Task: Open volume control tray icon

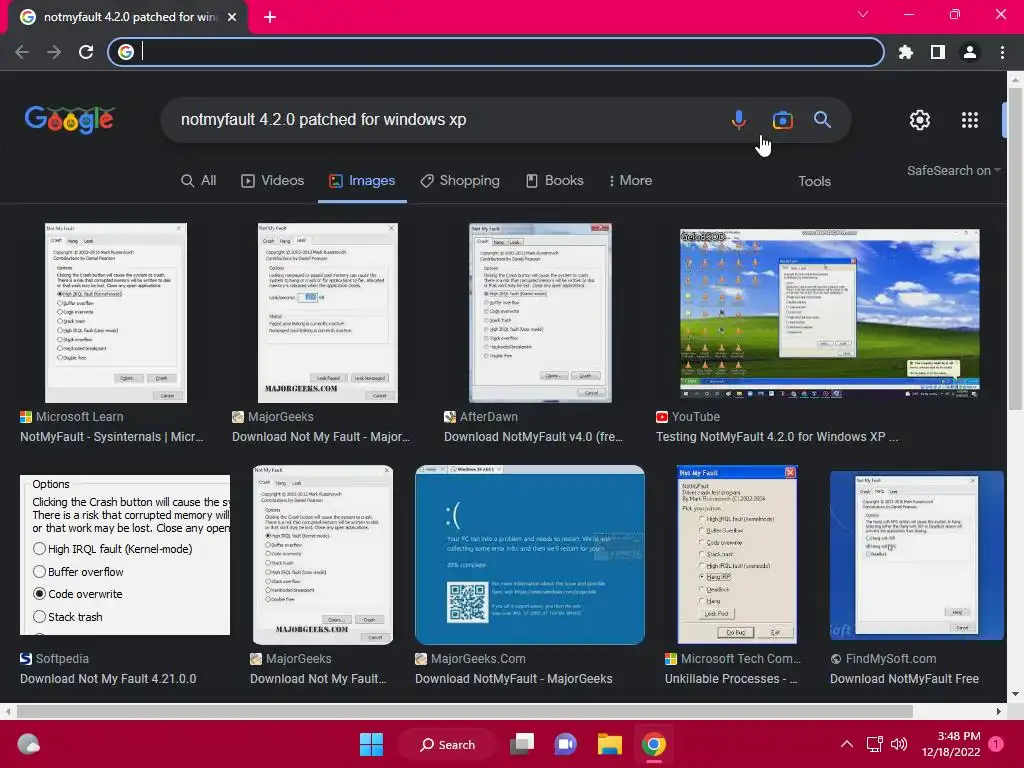Action: coord(899,744)
